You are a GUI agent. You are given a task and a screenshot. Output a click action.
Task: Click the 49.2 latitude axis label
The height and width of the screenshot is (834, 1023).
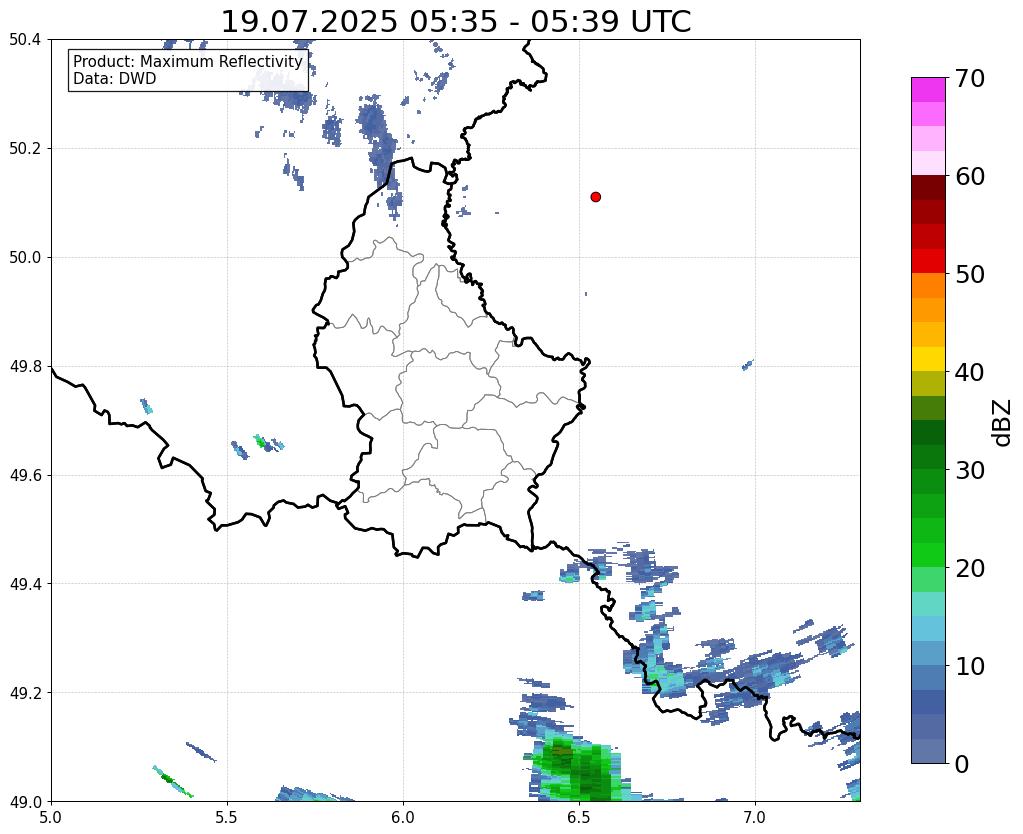[25, 693]
